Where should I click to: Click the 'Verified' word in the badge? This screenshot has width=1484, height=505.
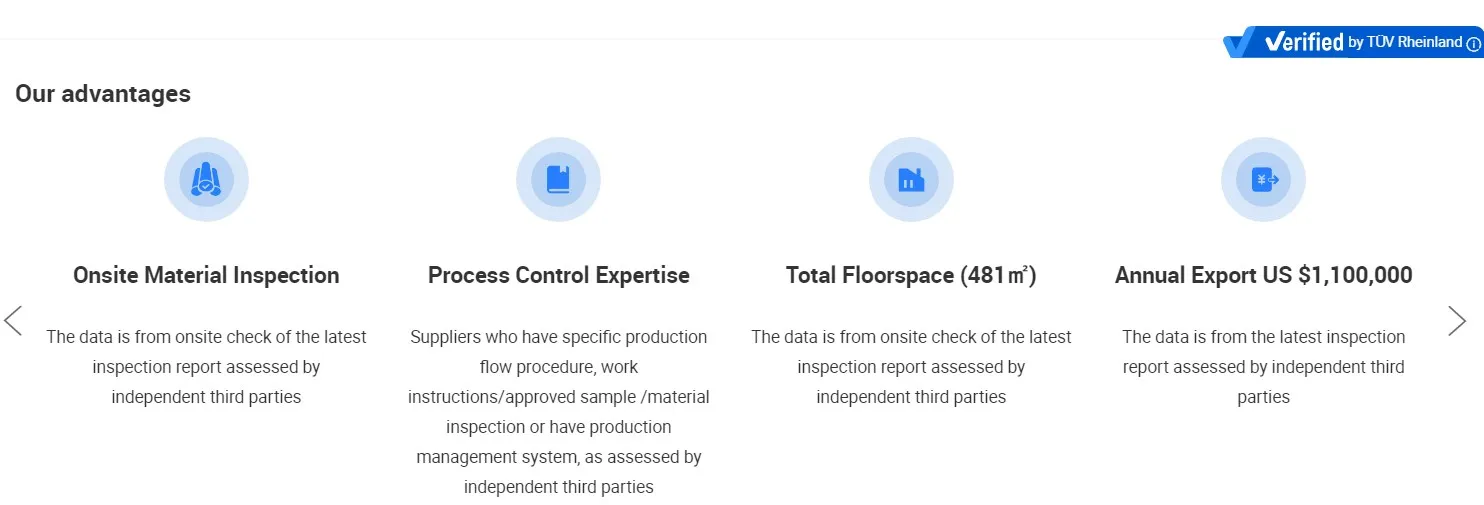click(1304, 42)
